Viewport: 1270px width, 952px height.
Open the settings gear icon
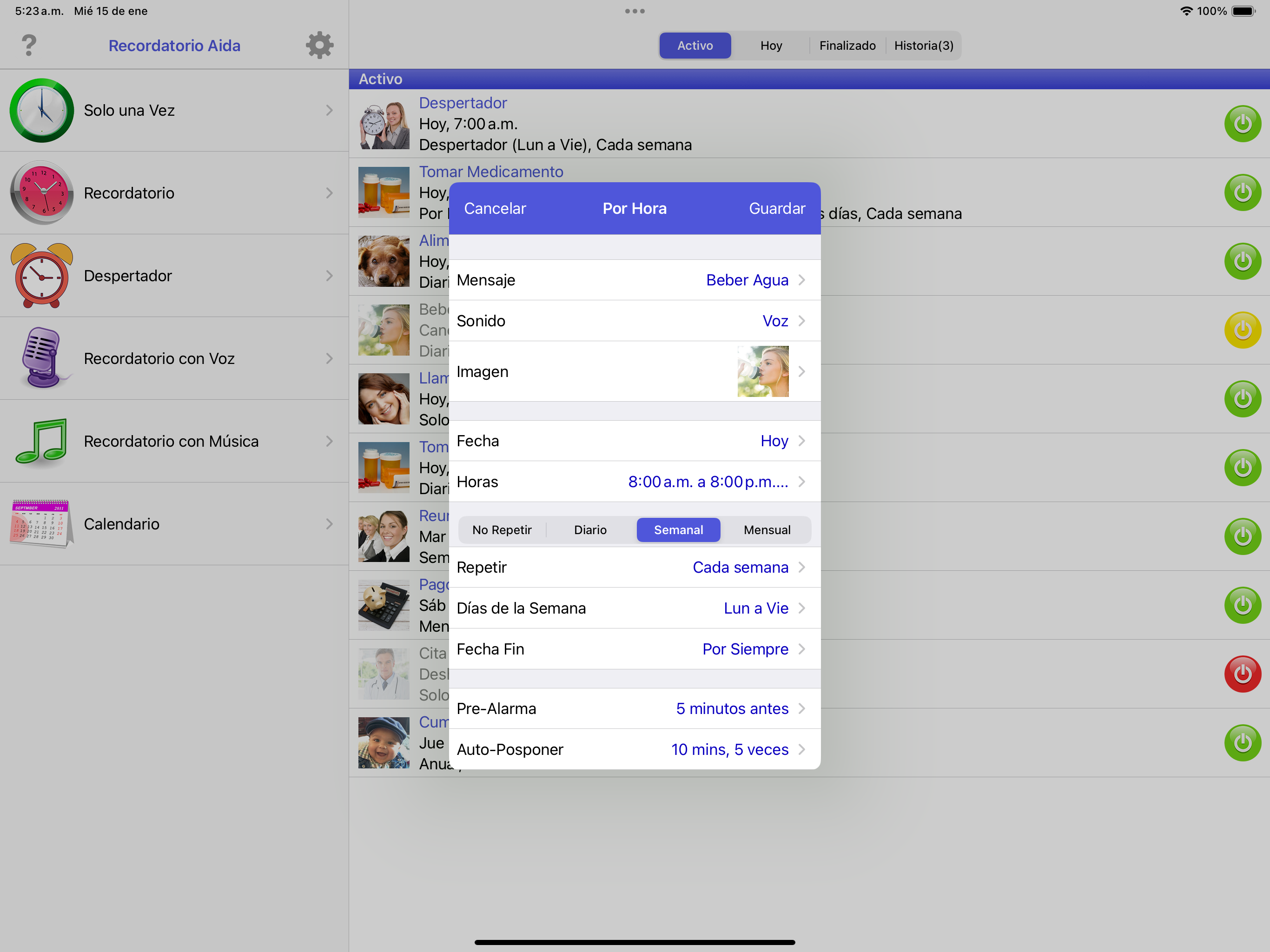click(319, 46)
